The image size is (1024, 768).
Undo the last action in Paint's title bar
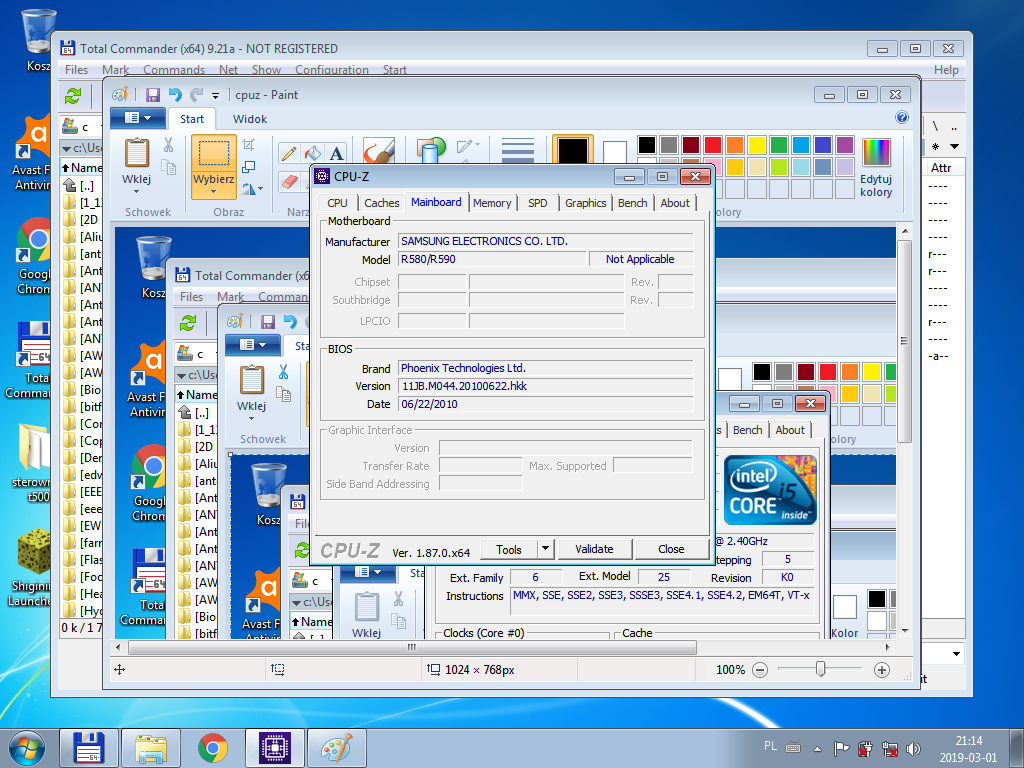point(175,95)
